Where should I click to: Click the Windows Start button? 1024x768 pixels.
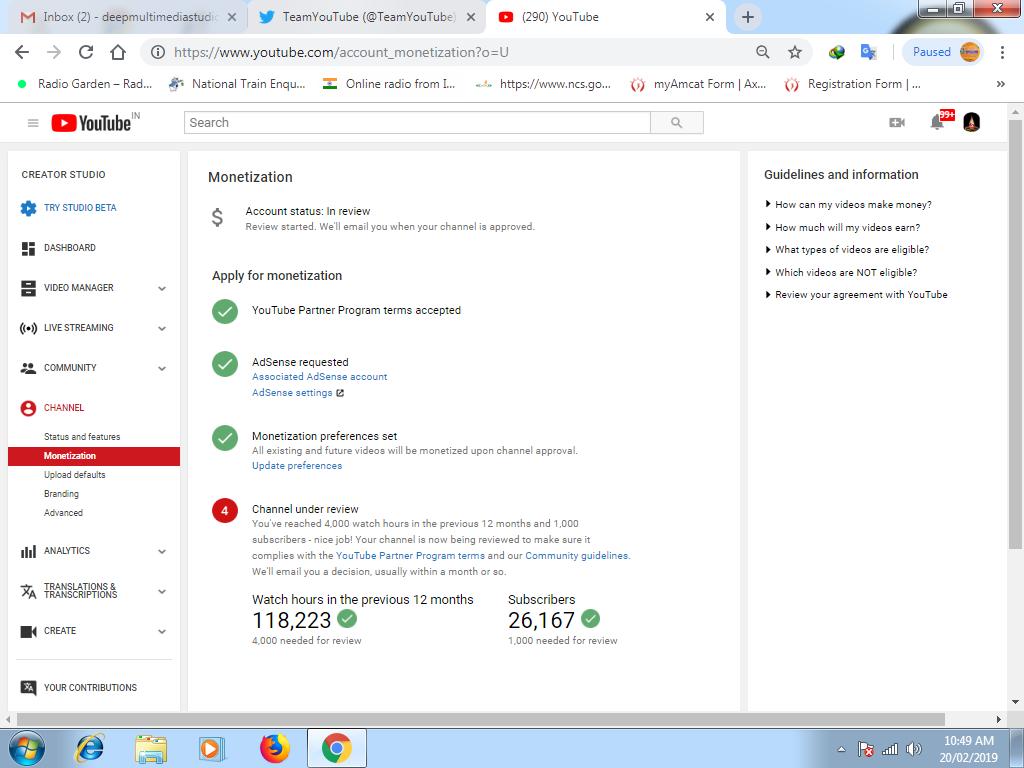26,748
